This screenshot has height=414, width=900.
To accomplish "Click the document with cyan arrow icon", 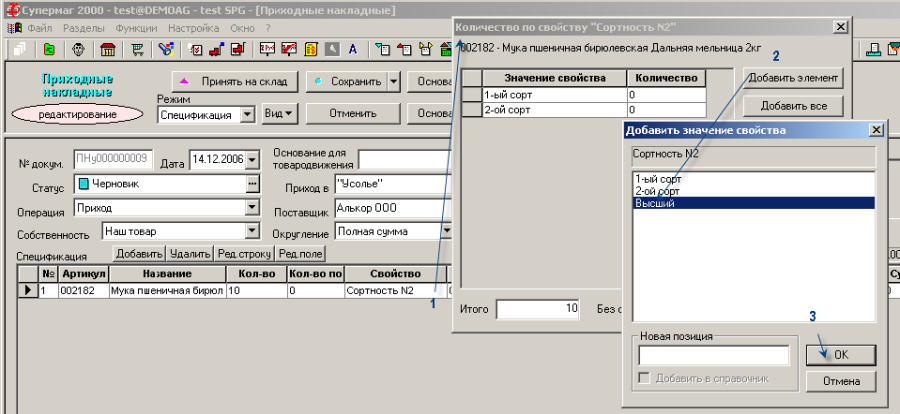I will pos(383,49).
